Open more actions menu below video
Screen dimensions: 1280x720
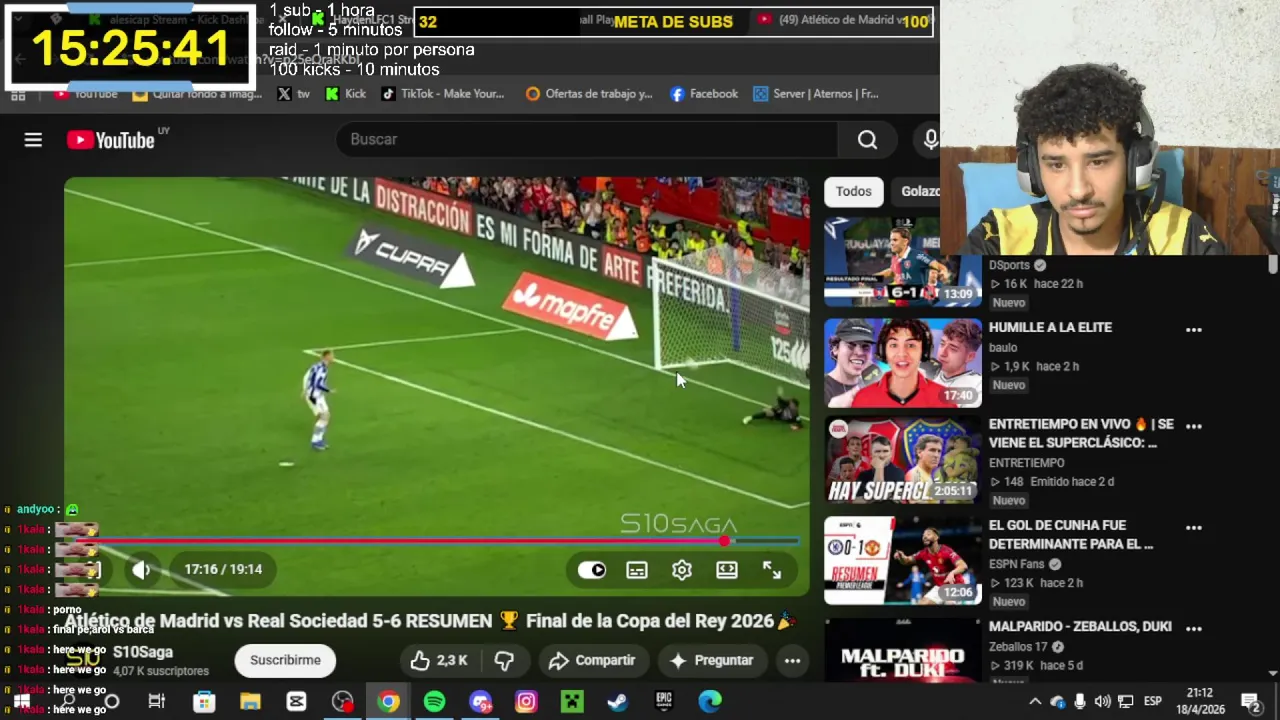(x=792, y=660)
